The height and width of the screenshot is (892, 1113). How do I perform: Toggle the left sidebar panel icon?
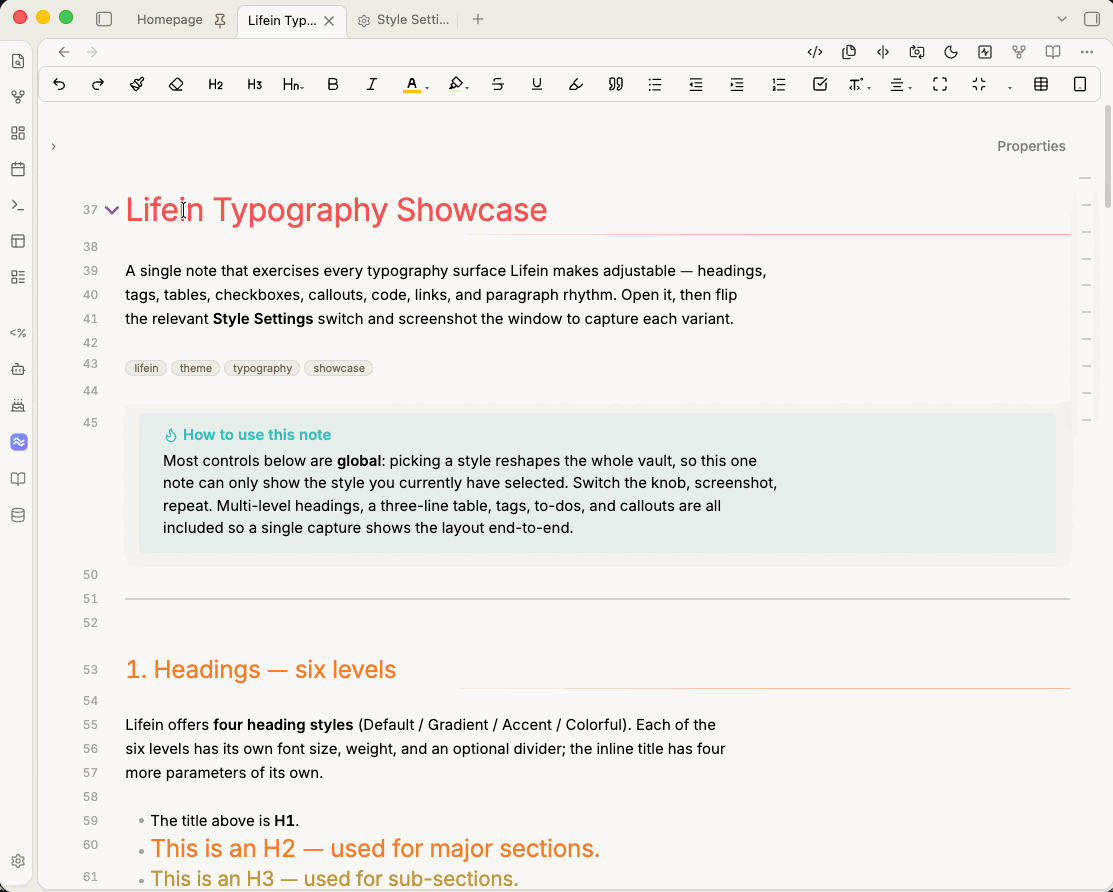(104, 19)
